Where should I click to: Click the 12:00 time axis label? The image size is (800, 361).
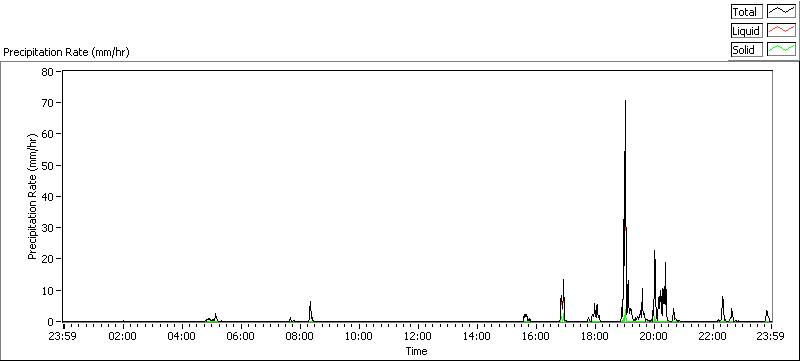pos(418,336)
